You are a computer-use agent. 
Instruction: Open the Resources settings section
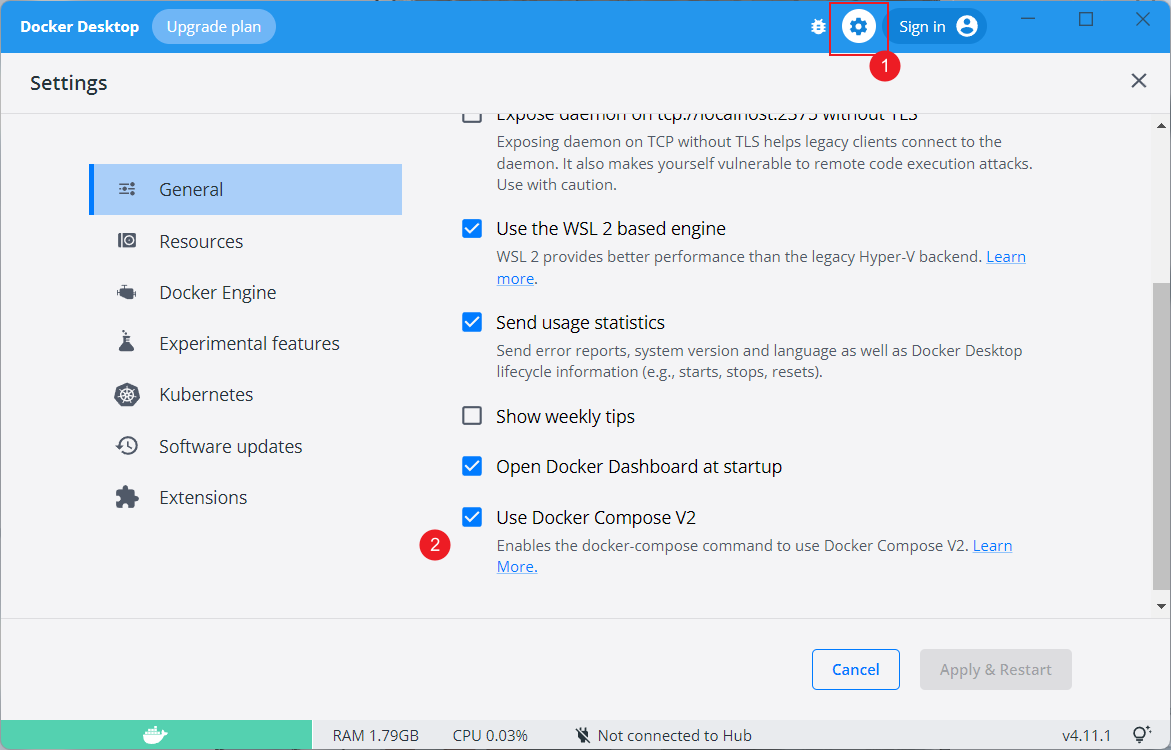246,241
